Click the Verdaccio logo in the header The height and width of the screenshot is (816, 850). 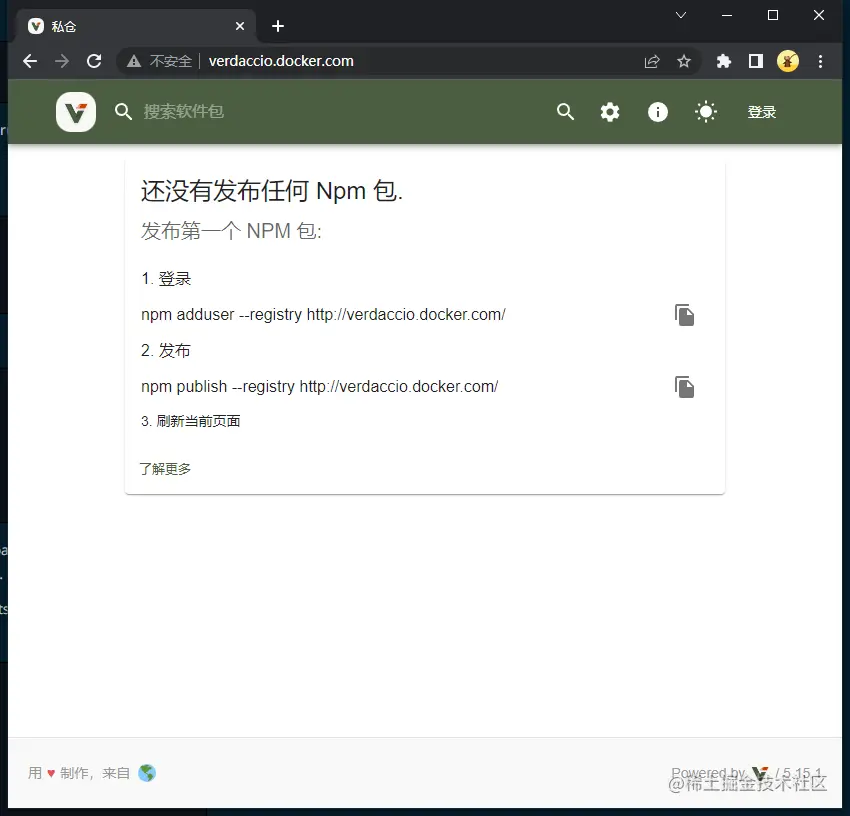76,112
